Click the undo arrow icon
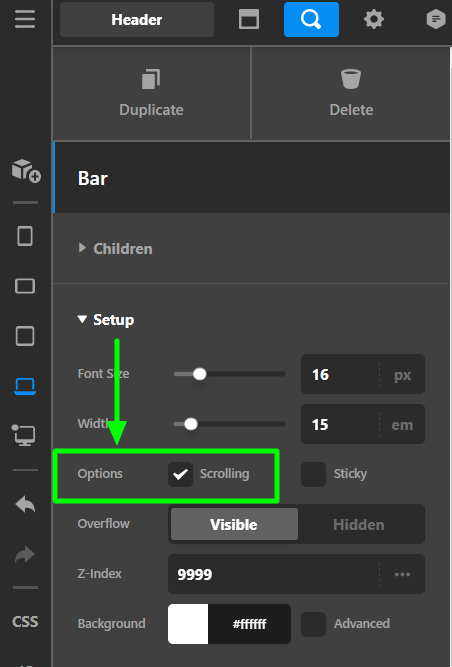Image resolution: width=452 pixels, height=667 pixels. click(x=25, y=505)
